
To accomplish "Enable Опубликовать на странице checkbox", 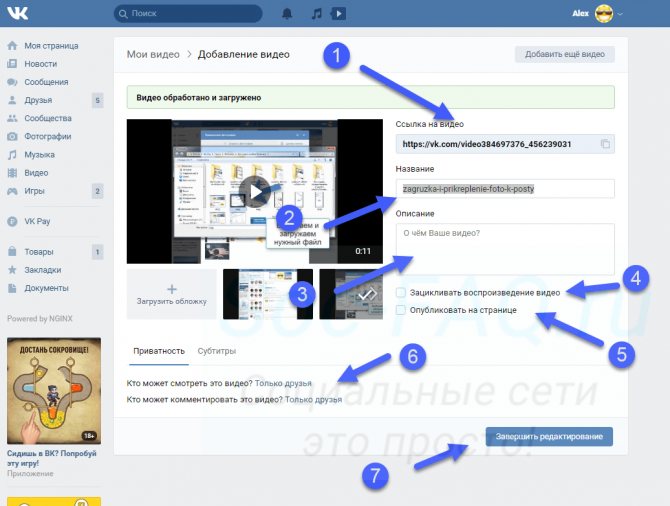I will click(400, 310).
